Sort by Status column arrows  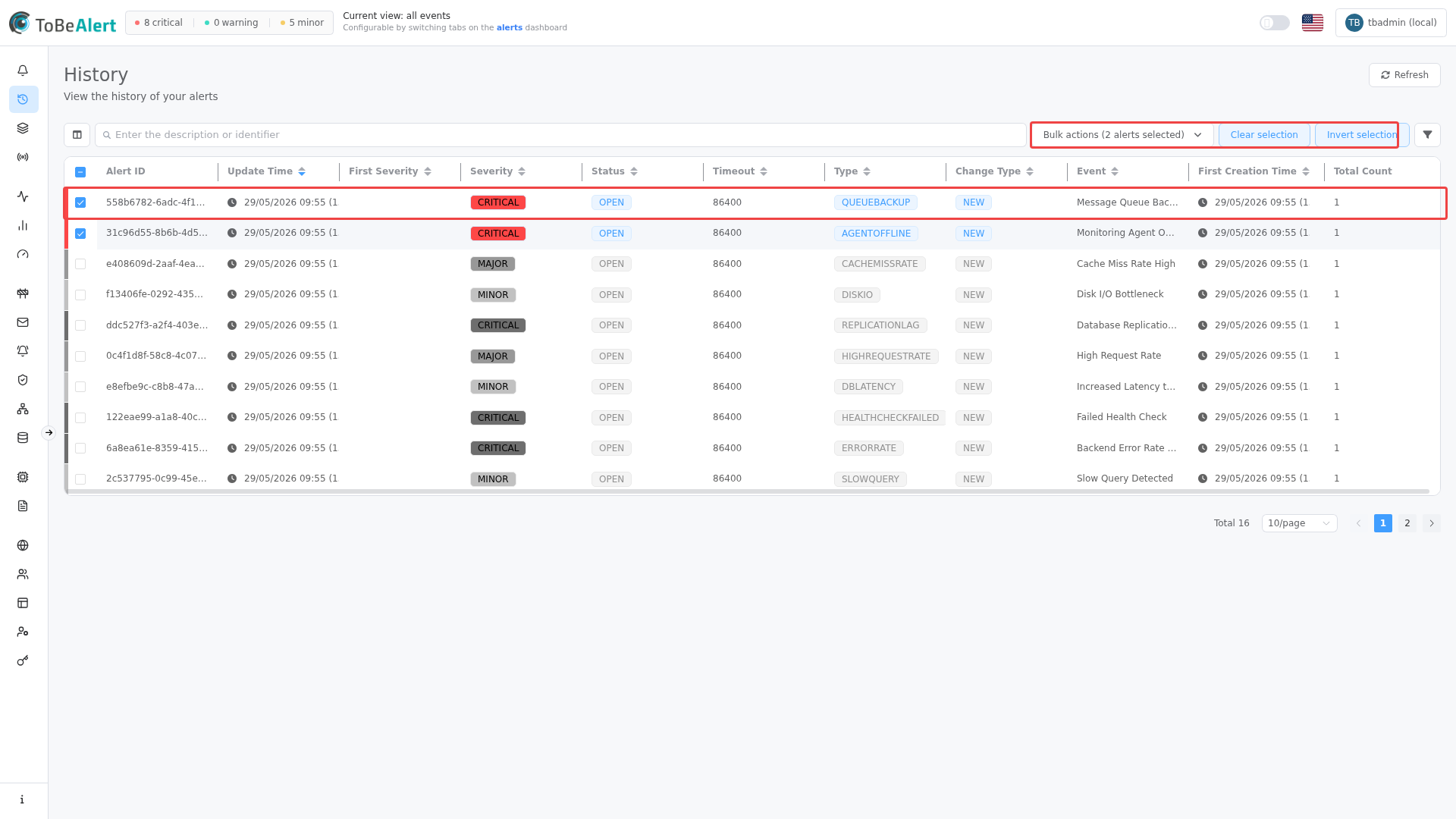coord(634,171)
